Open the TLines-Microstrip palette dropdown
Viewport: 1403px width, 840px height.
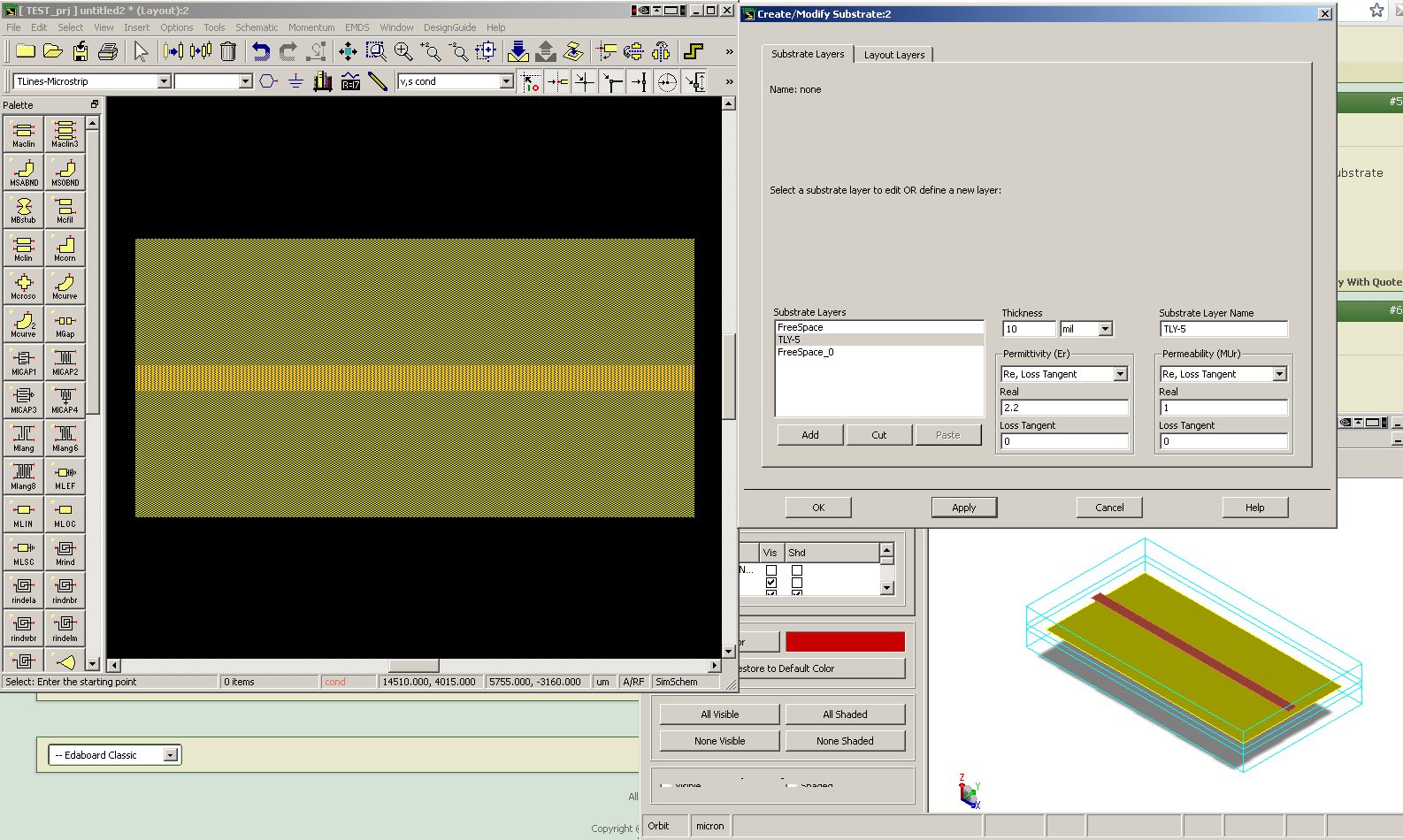[164, 81]
